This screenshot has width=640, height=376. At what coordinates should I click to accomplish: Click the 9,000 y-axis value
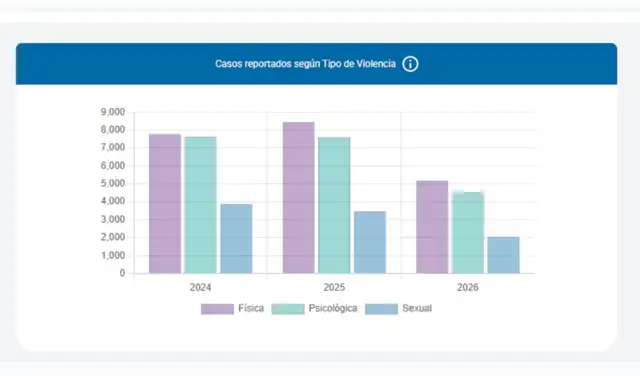click(113, 112)
